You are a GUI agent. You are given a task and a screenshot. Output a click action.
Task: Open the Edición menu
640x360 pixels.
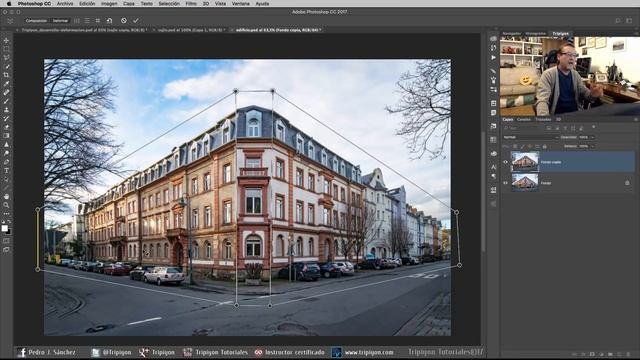coord(87,3)
